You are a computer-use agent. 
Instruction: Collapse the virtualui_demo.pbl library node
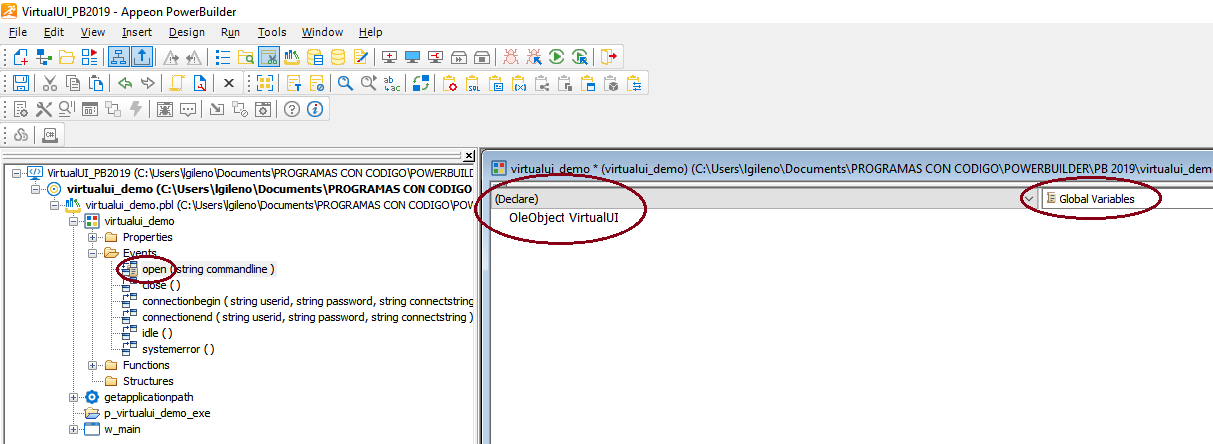(56, 205)
